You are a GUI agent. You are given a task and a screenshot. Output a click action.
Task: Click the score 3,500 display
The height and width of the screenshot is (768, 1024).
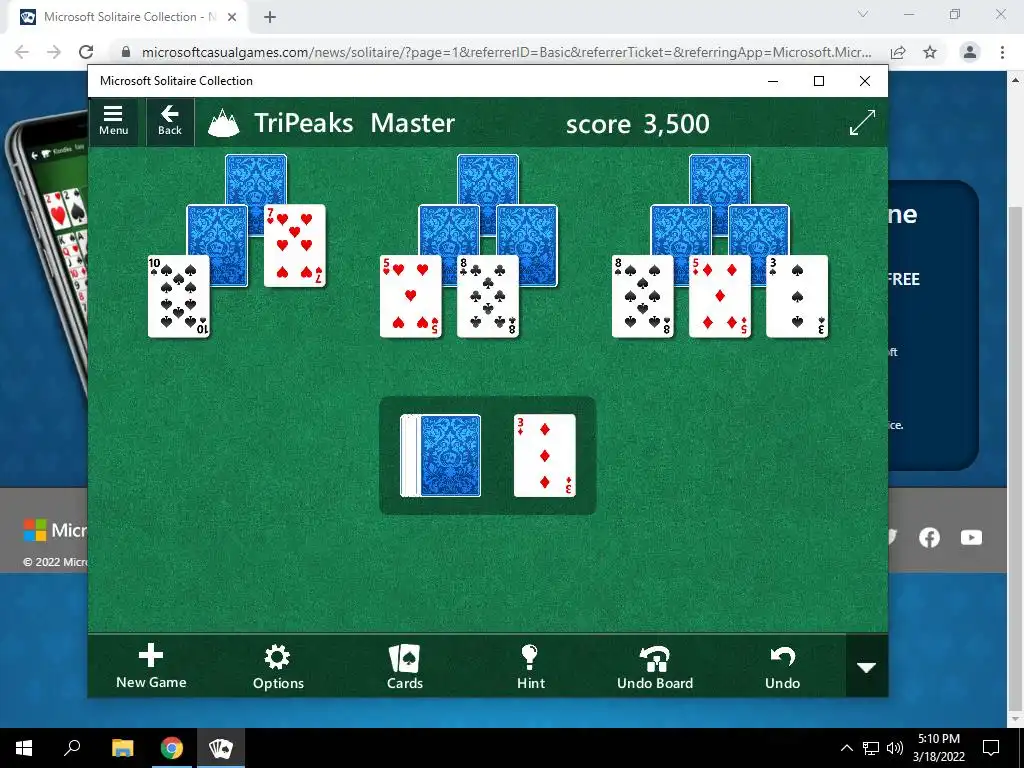[637, 123]
